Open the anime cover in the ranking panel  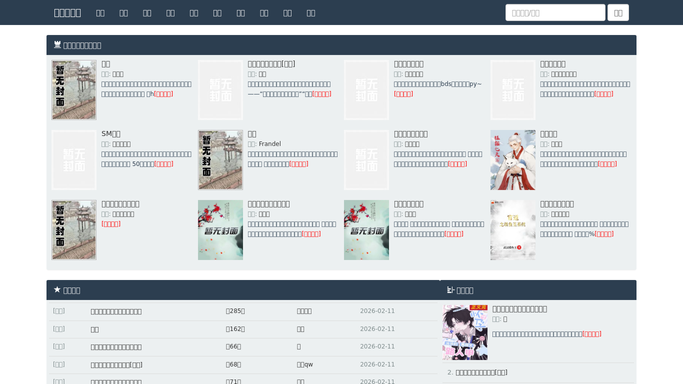465,332
